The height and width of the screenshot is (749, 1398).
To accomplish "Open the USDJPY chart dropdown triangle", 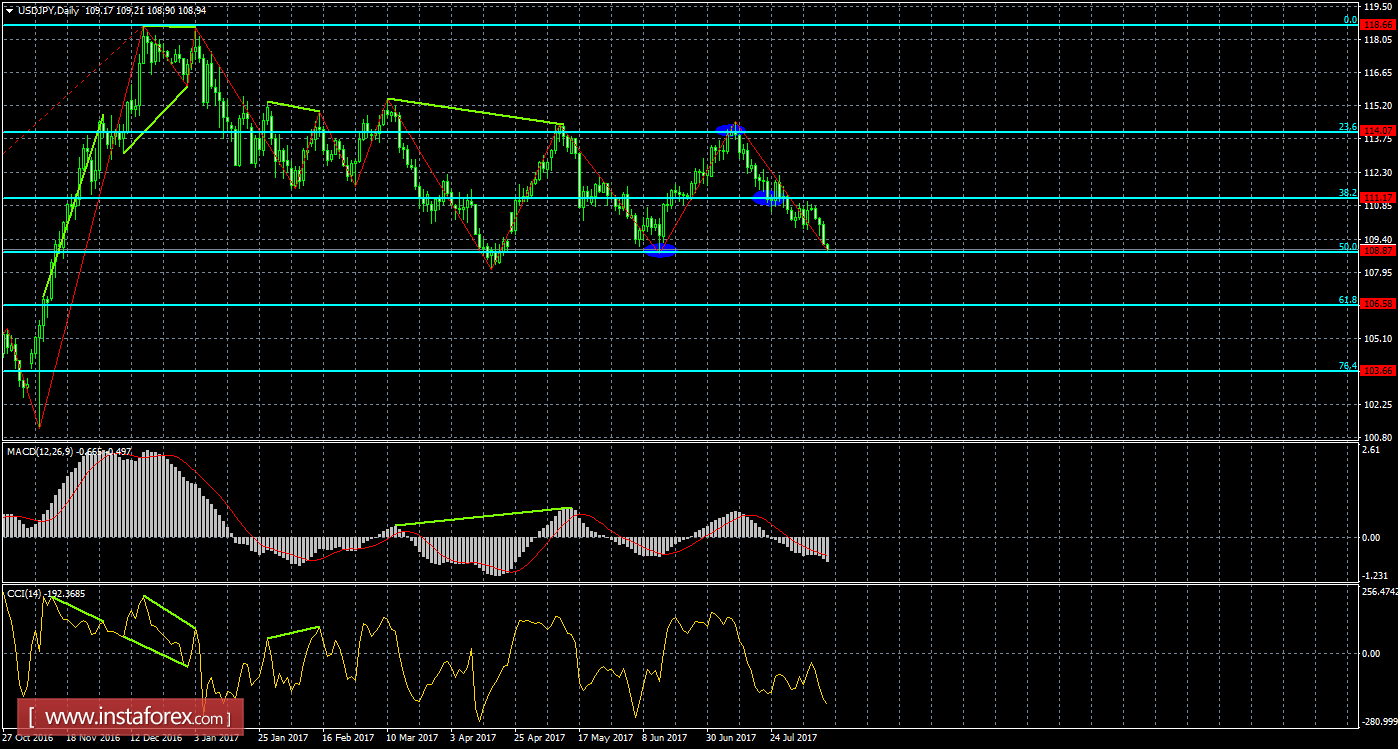I will (9, 9).
